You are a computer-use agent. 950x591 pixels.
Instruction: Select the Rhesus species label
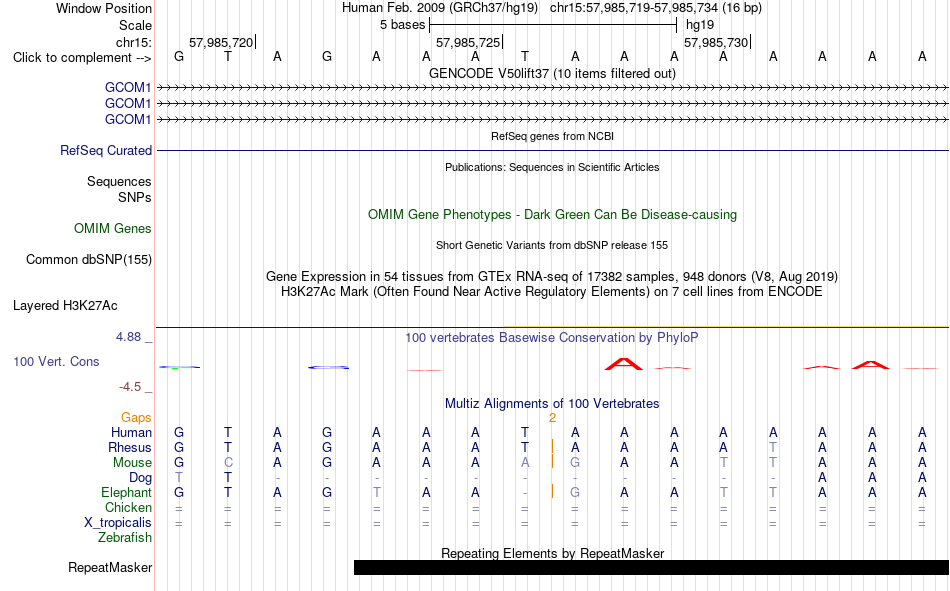(130, 447)
